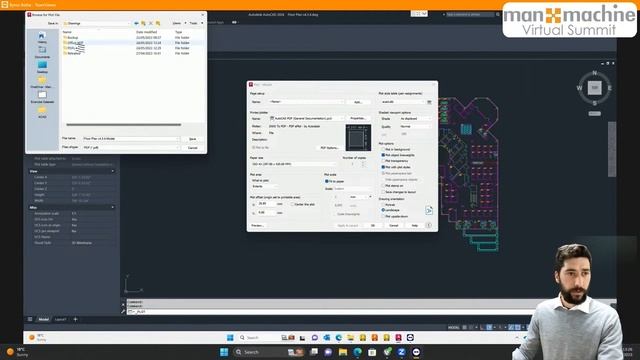Screen dimensions: 640x360
Task: Open What to plot Extents dropdown
Action: [265, 186]
